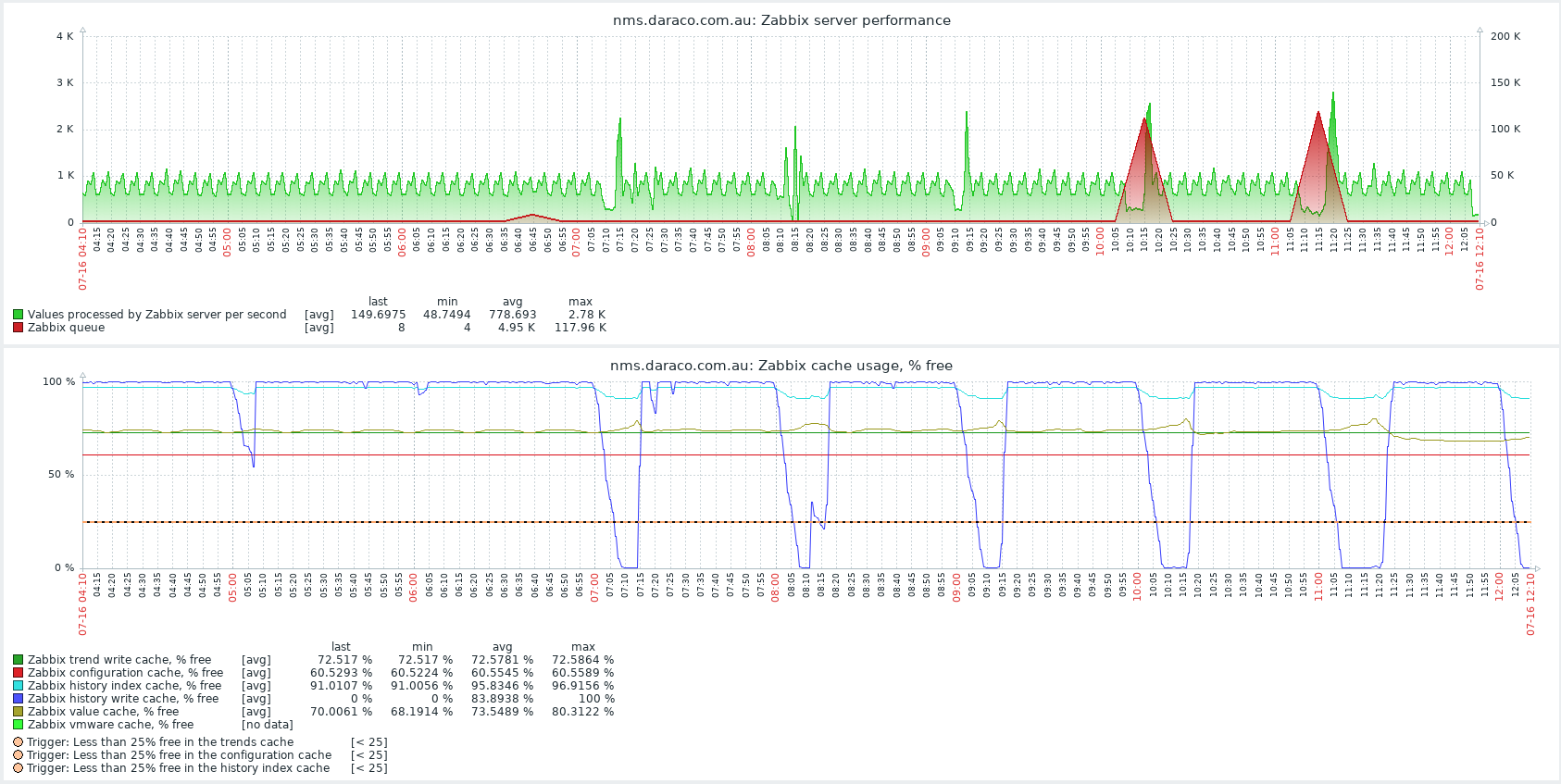Click the configuration cache max '60.5589 %'
This screenshot has height=784, width=1561.
(x=582, y=673)
